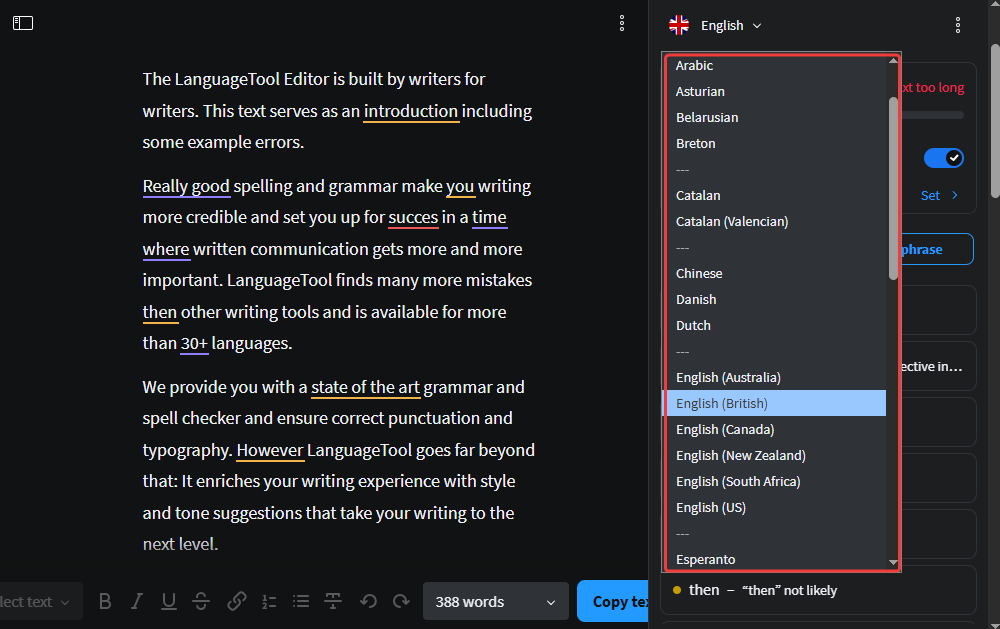
Task: Apply strikethrough formatting
Action: [x=201, y=601]
